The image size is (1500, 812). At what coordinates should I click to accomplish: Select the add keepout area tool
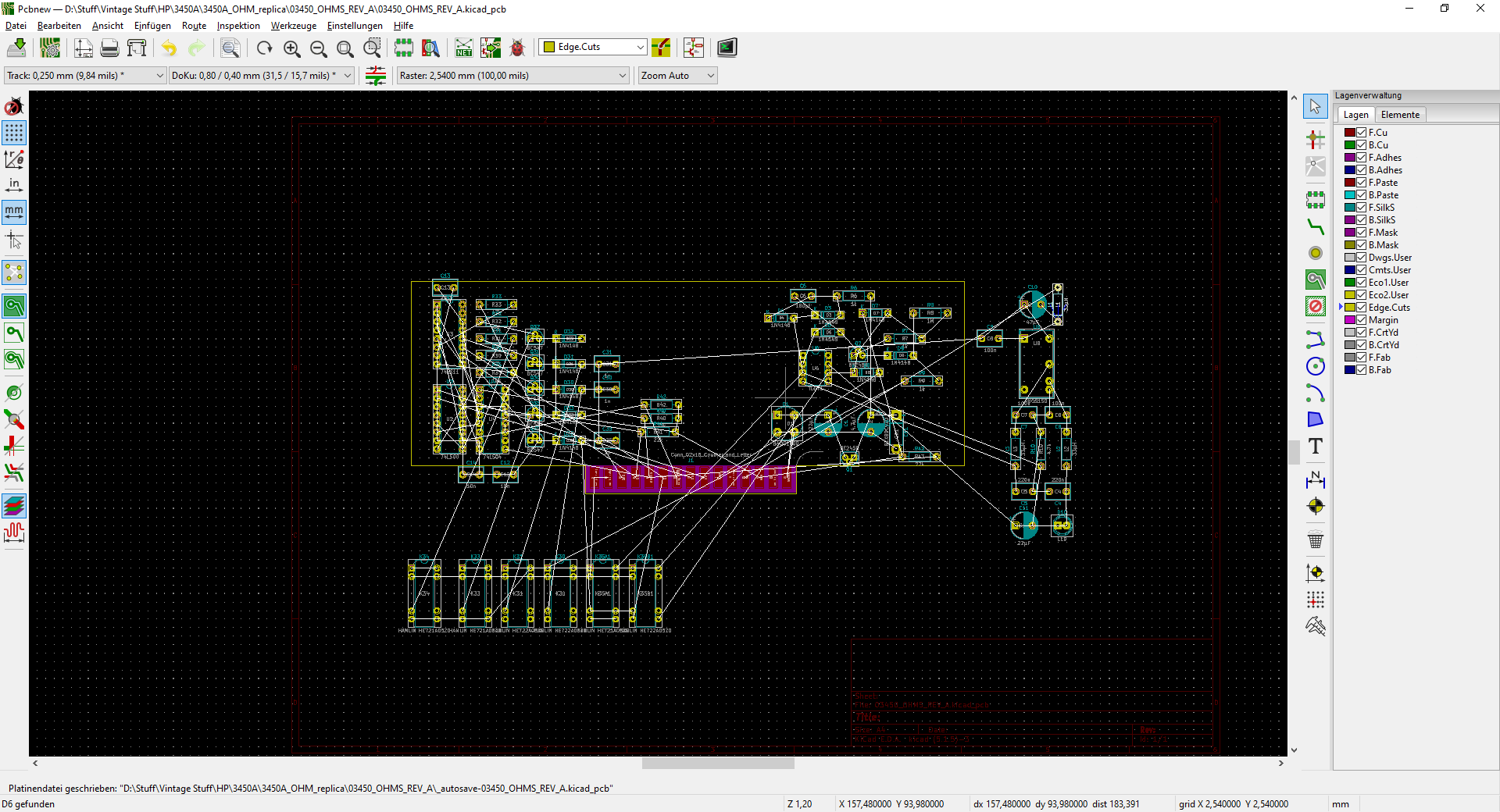[1316, 306]
